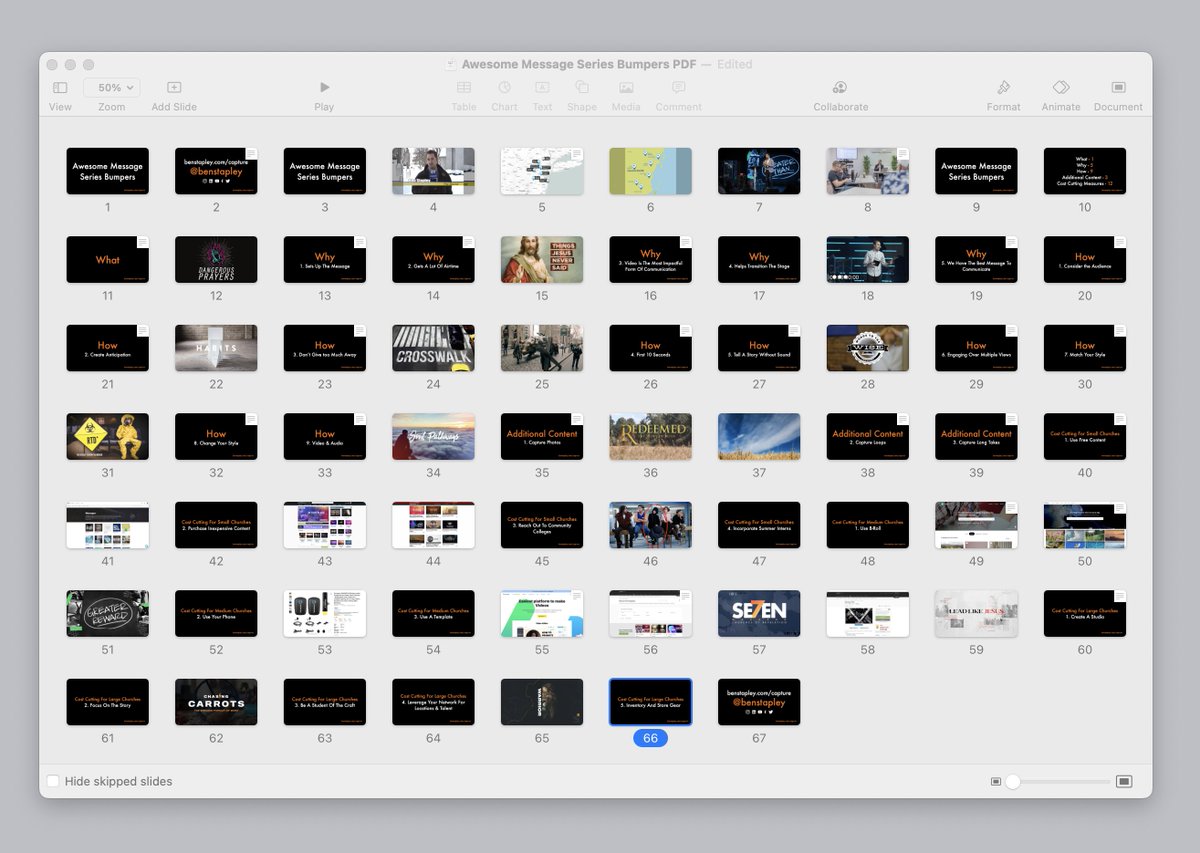This screenshot has width=1200, height=853.
Task: Click the highlighted slide number 66
Action: click(x=650, y=738)
